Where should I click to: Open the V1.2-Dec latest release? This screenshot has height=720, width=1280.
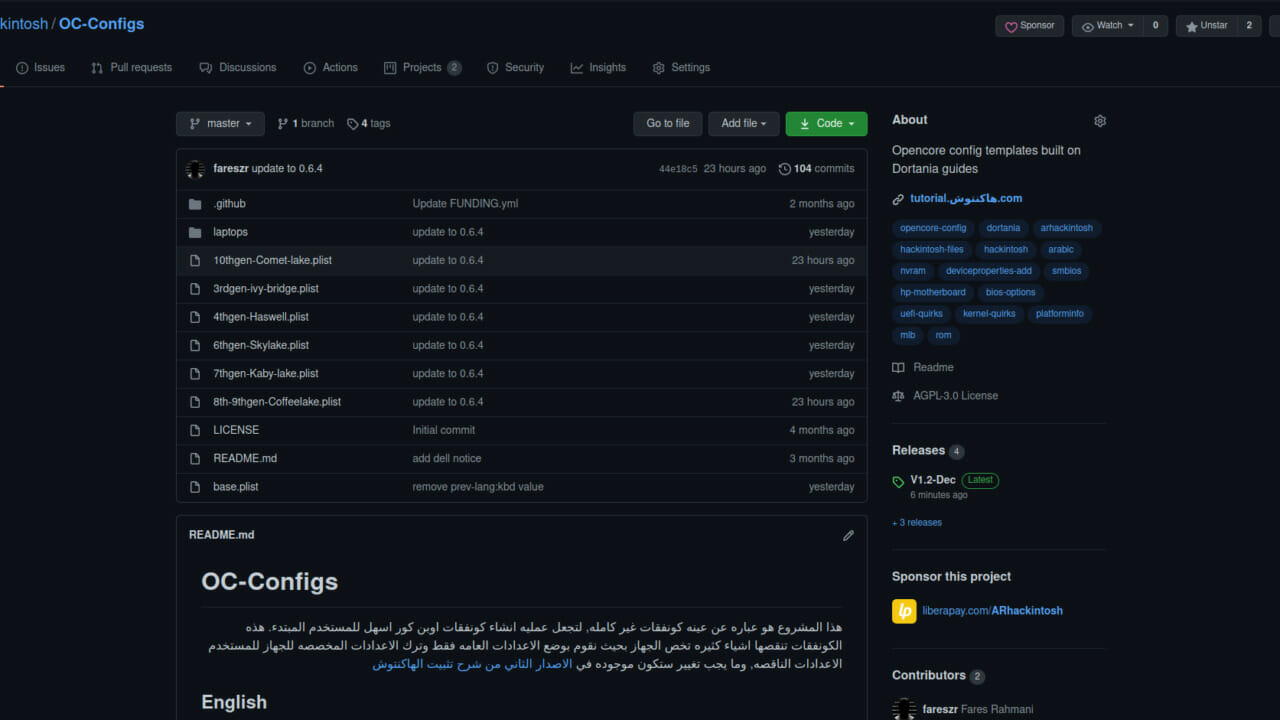(x=932, y=480)
